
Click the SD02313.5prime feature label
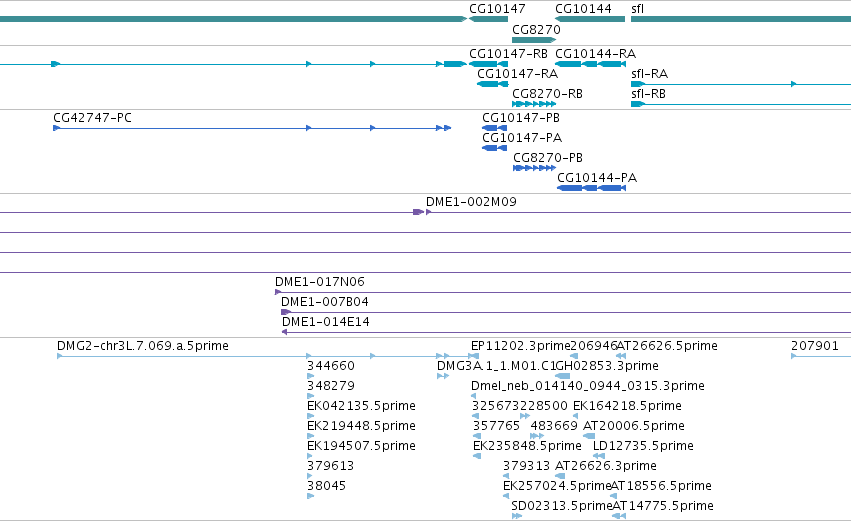(x=562, y=506)
